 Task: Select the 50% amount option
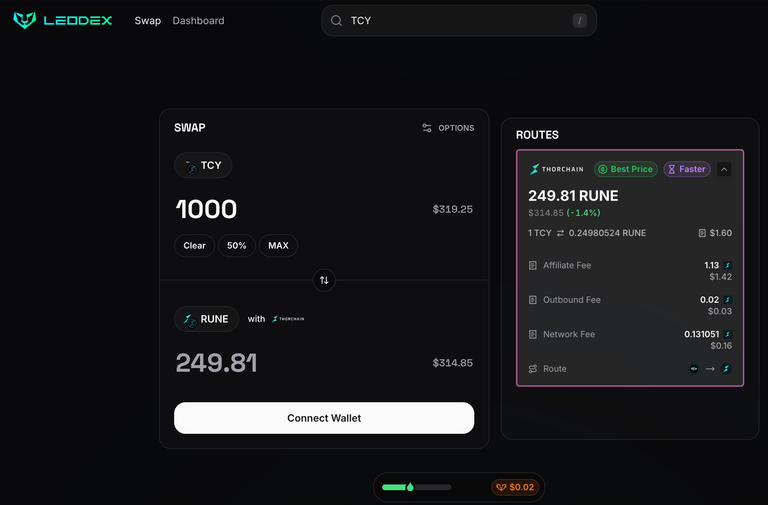pyautogui.click(x=237, y=246)
